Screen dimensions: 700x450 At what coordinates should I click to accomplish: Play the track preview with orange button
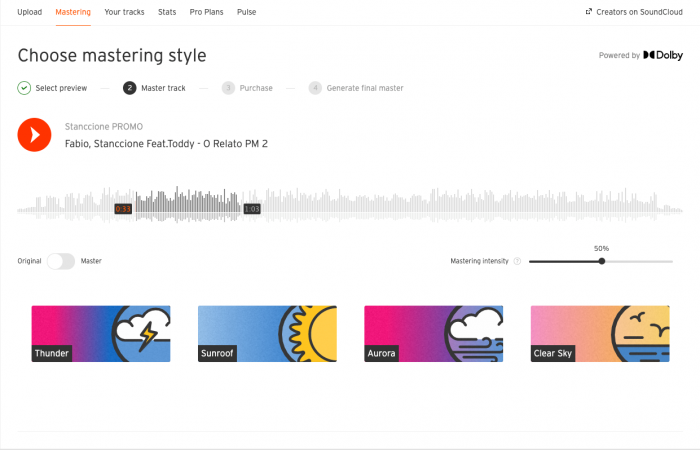(x=34, y=135)
